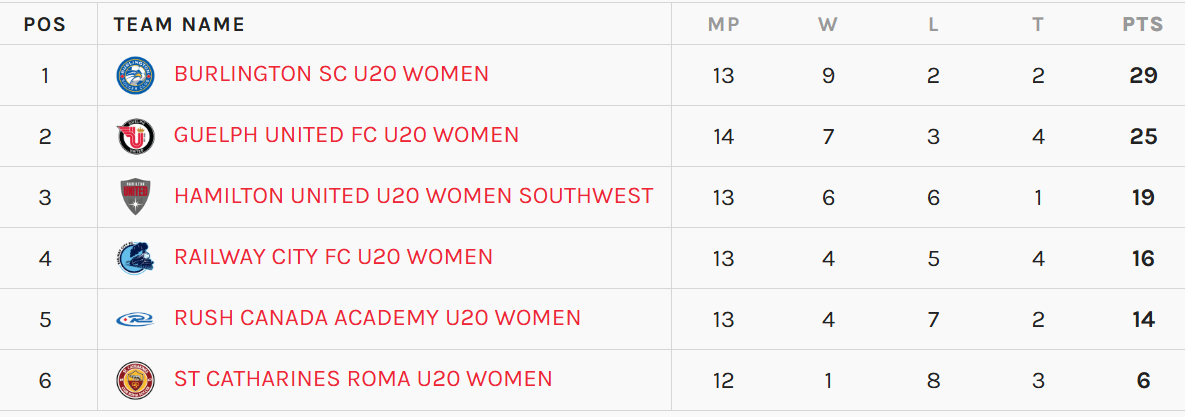Click Burlington's 29 points value
The height and width of the screenshot is (417, 1185).
point(1143,76)
